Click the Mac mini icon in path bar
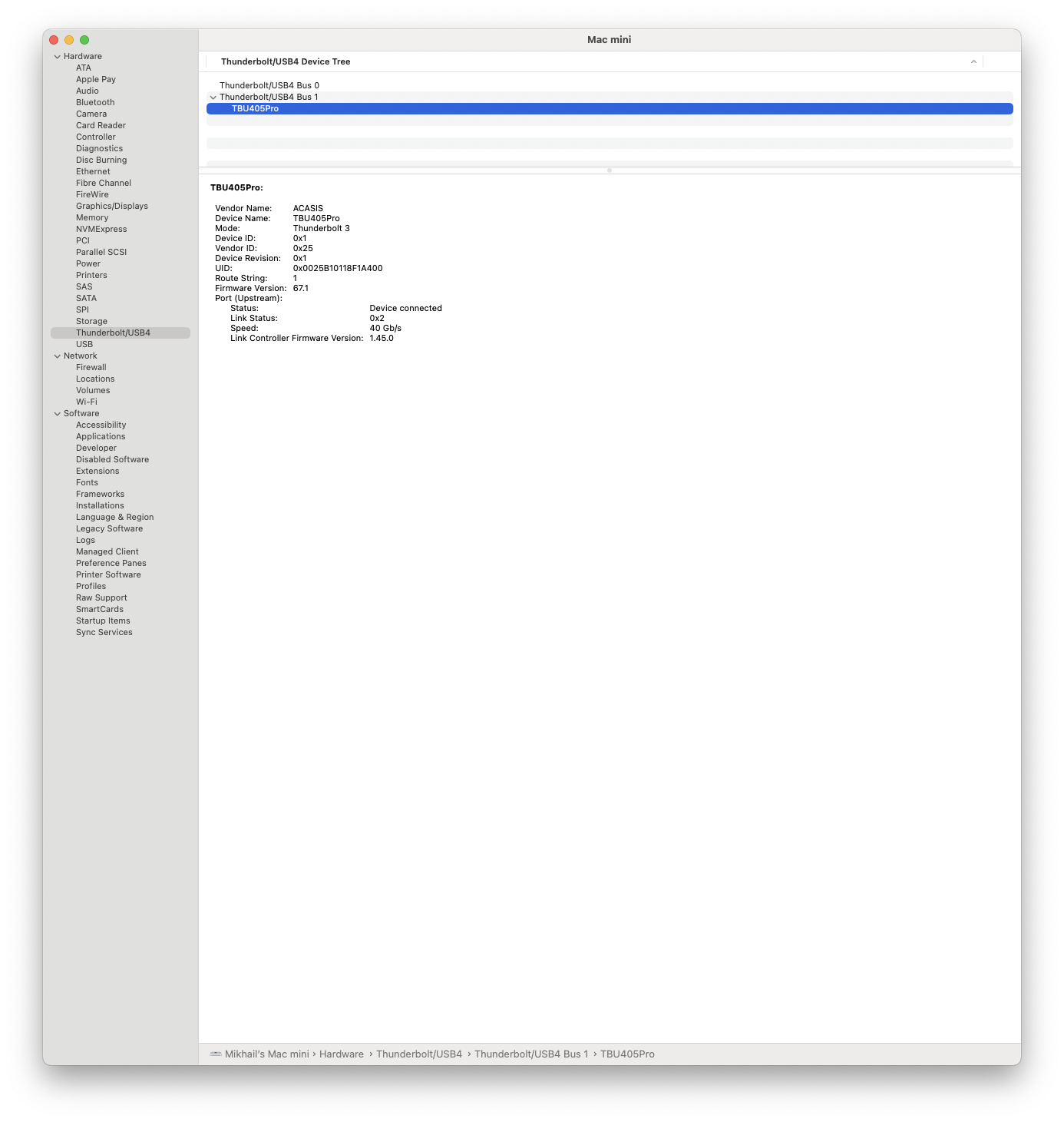Image resolution: width=1064 pixels, height=1122 pixels. coord(216,1054)
